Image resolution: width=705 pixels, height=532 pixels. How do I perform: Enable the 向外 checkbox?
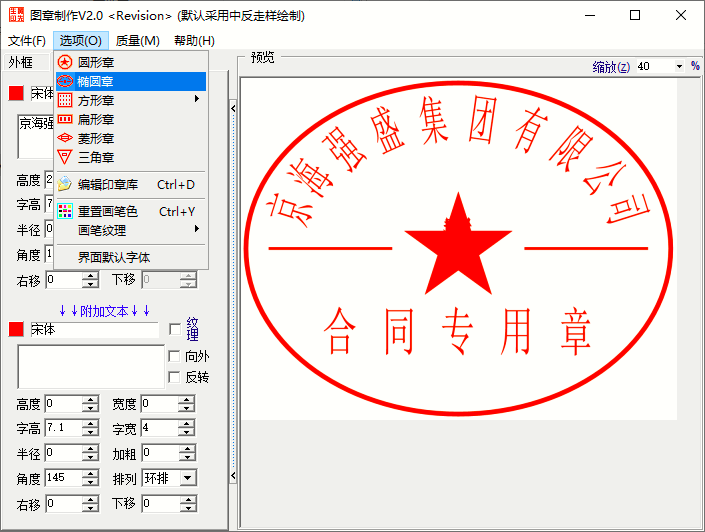tap(174, 357)
